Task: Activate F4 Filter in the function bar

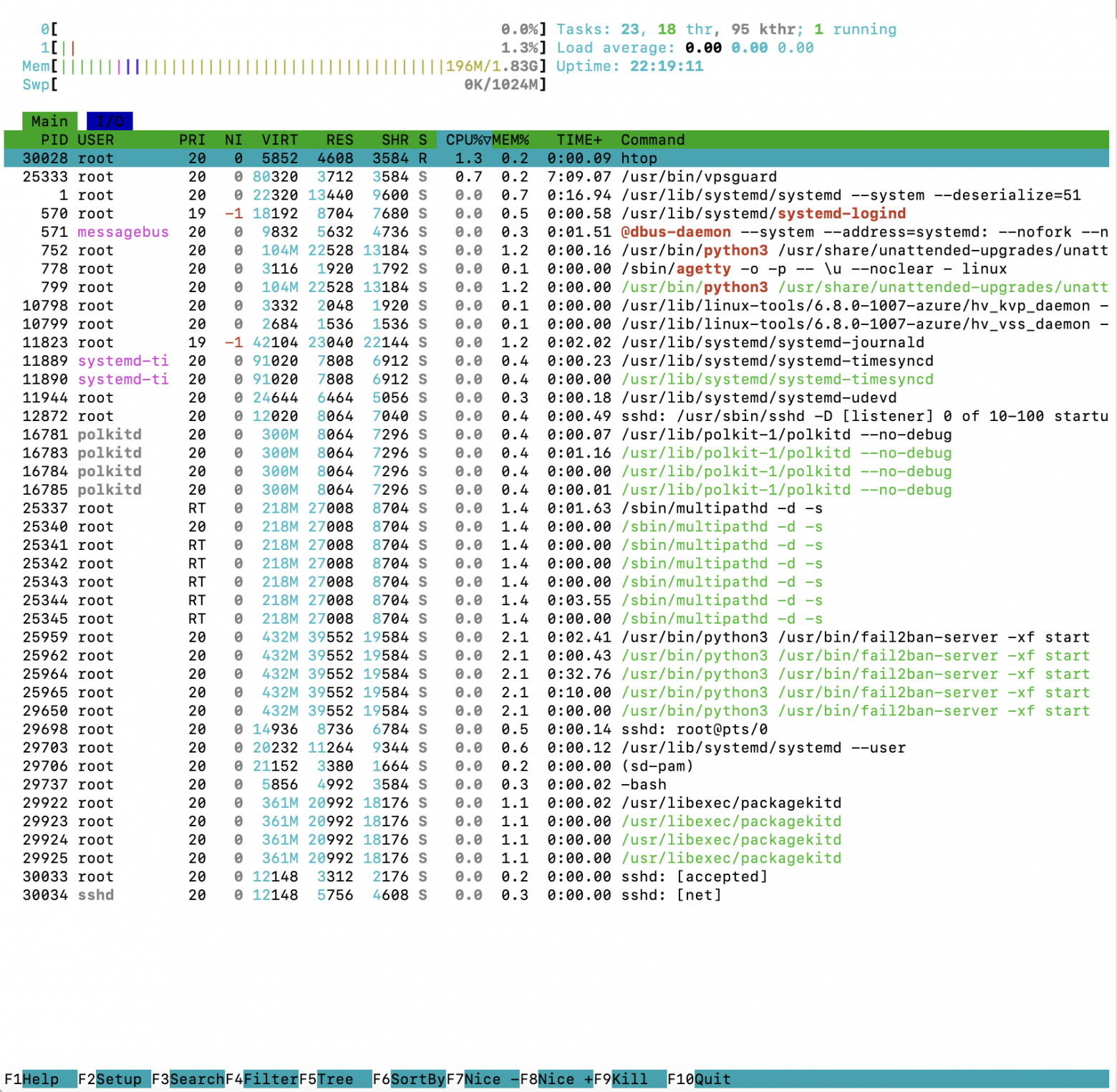Action: [x=261, y=1079]
